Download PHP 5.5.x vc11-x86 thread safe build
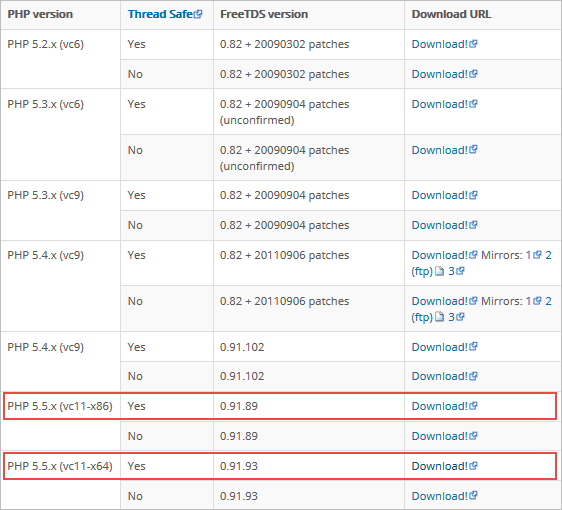The image size is (562, 510). pyautogui.click(x=439, y=406)
